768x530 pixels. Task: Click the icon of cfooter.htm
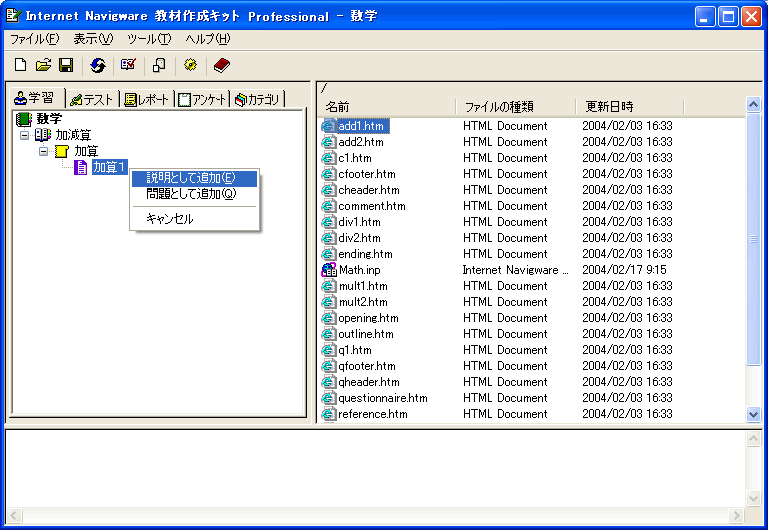tap(328, 174)
